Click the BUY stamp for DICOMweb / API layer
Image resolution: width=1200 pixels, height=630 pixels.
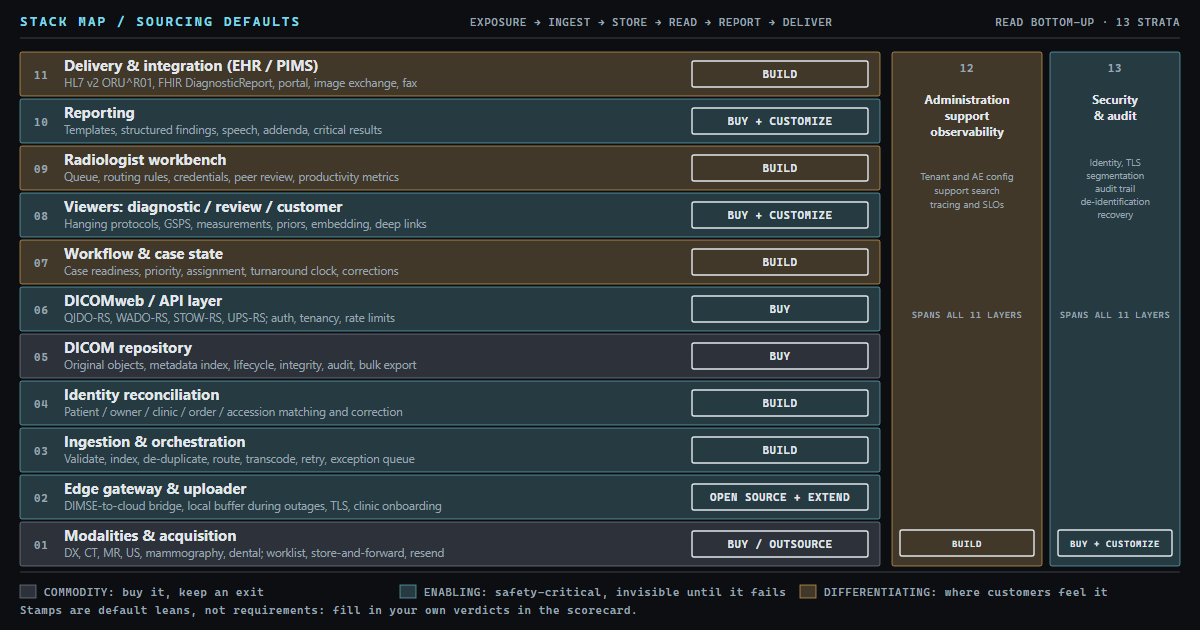(780, 309)
